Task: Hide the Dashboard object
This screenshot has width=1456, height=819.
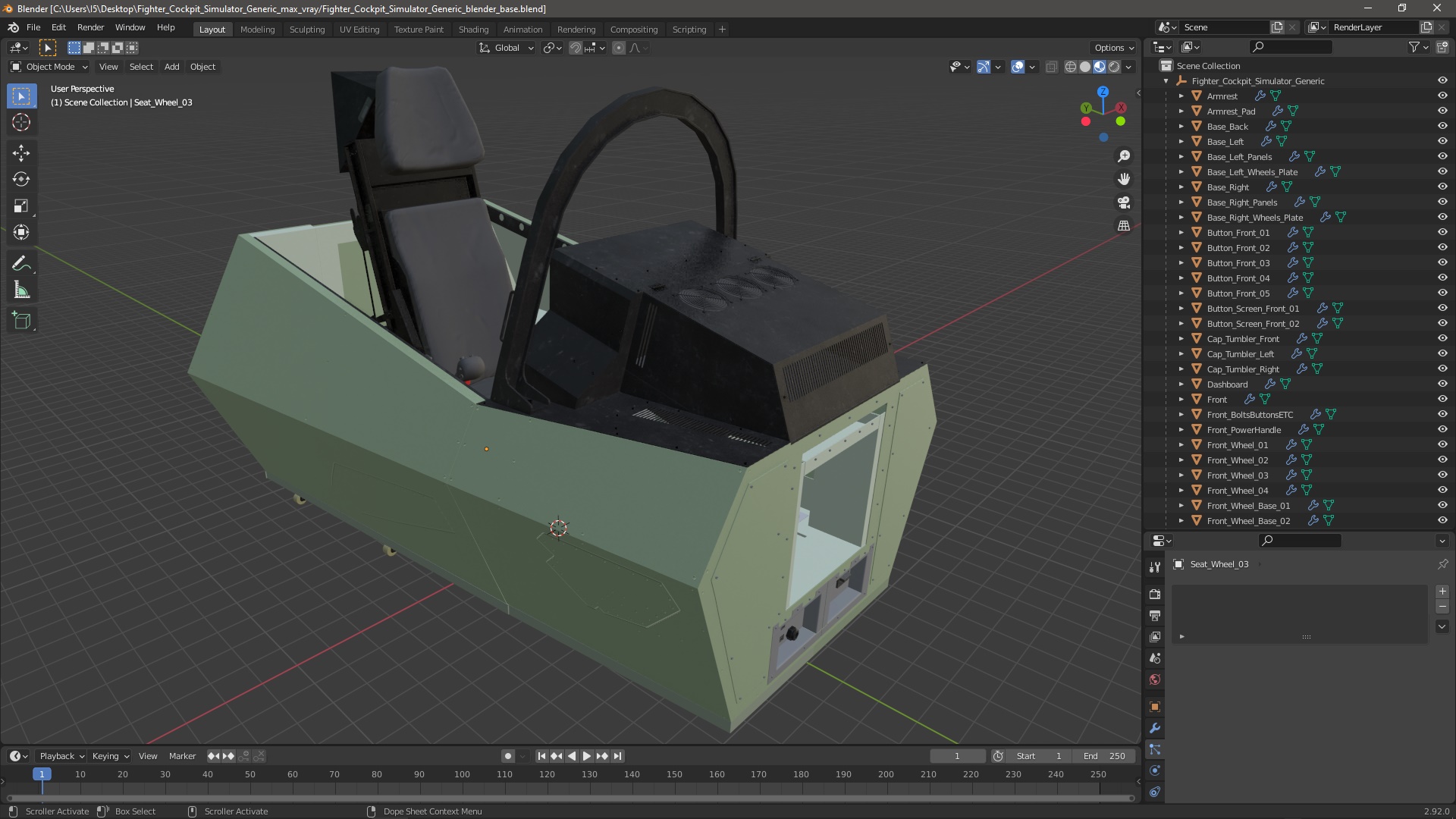Action: tap(1442, 384)
